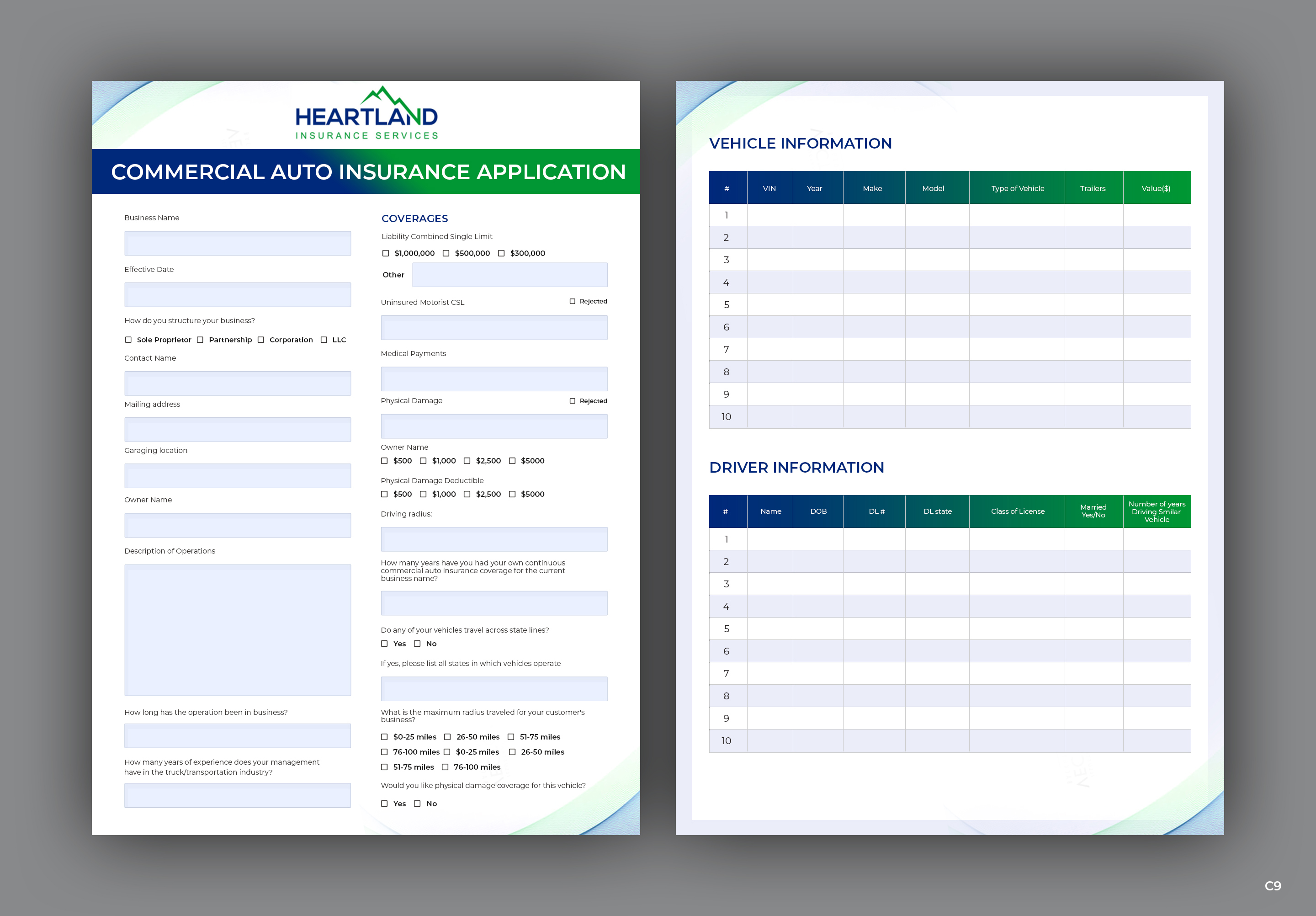Check the $1,000,000 liability limit box
This screenshot has width=1316, height=916.
click(x=386, y=253)
